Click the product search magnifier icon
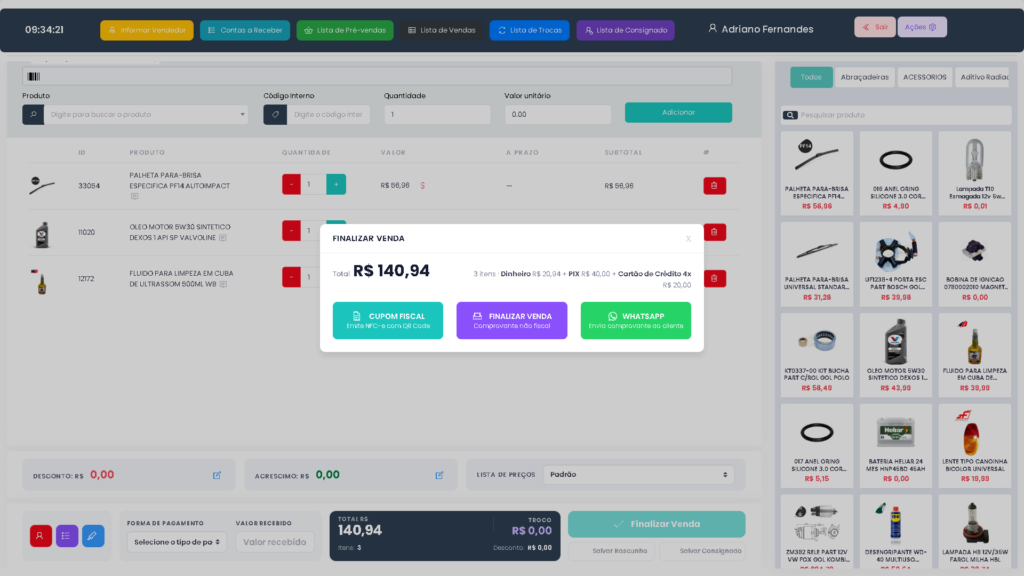The height and width of the screenshot is (576, 1024). point(33,114)
